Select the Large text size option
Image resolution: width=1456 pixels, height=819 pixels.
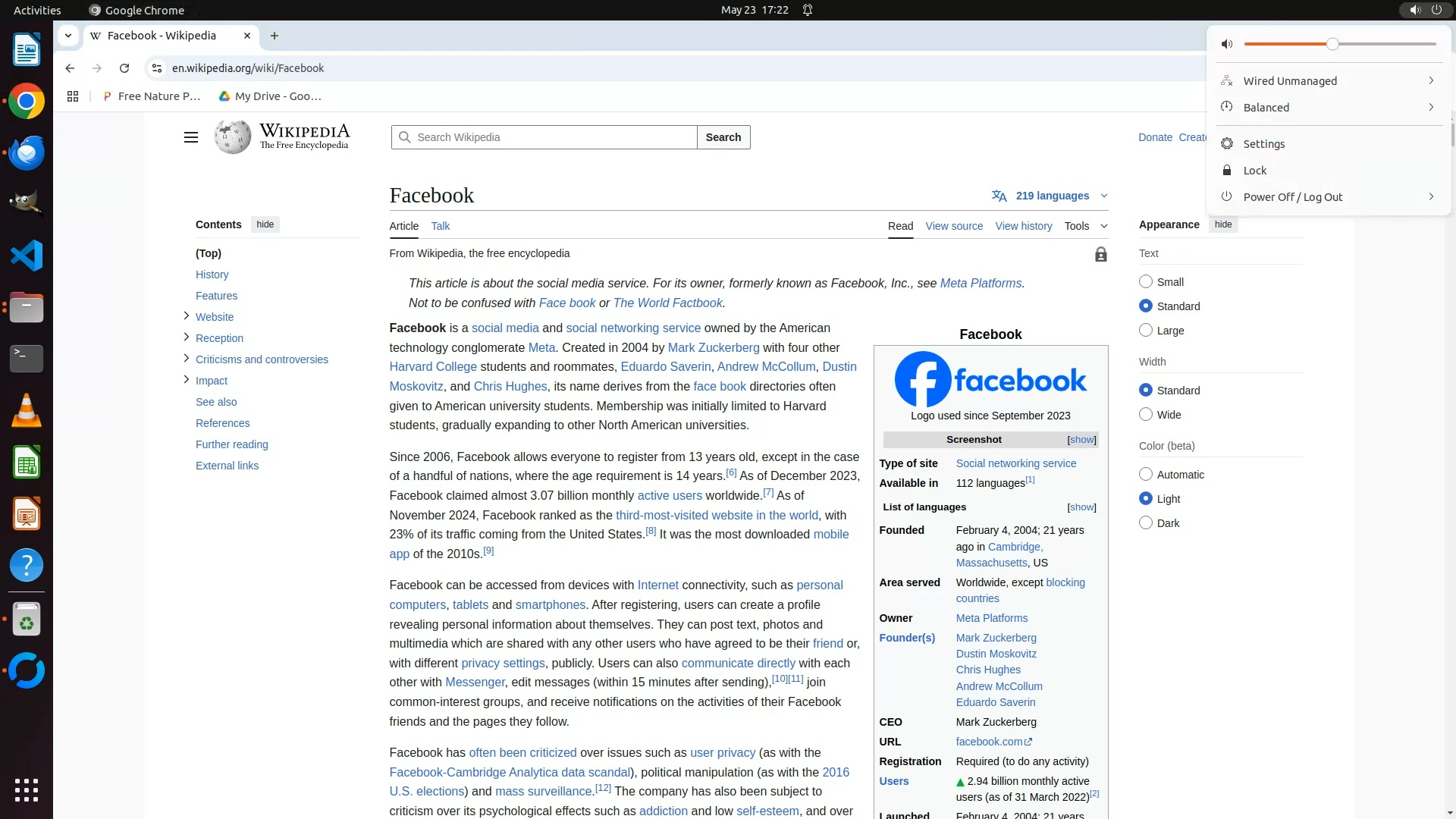(x=1146, y=331)
